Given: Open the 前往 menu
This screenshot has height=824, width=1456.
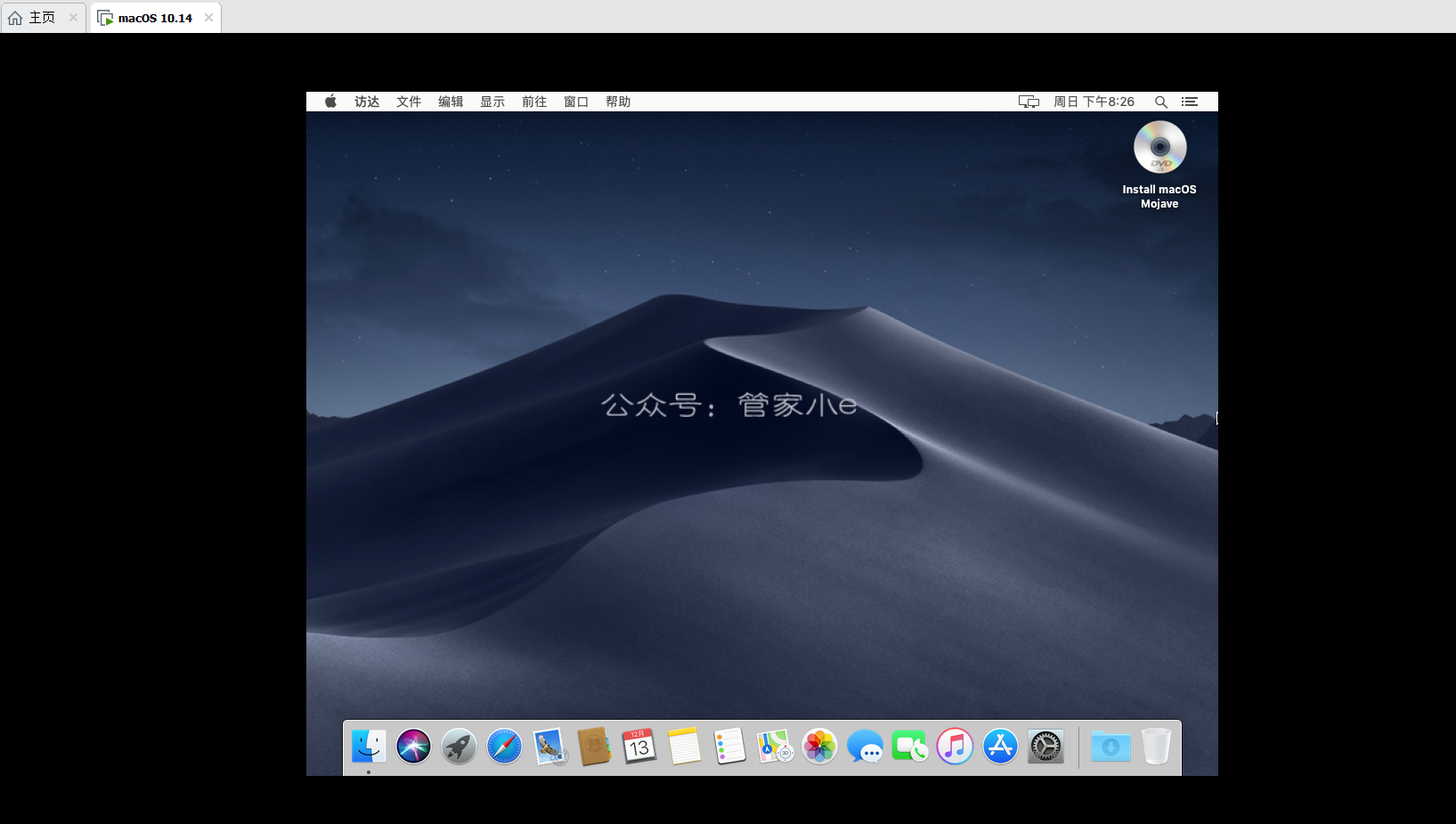Looking at the screenshot, I should click(x=534, y=102).
